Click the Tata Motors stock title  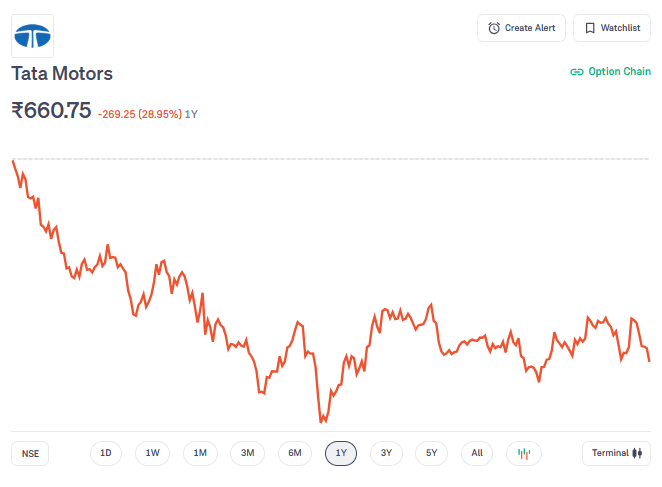click(x=62, y=74)
